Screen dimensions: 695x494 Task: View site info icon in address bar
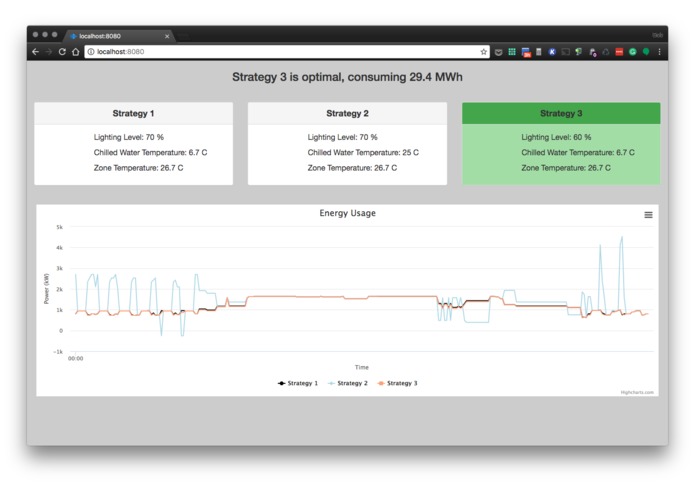point(91,52)
